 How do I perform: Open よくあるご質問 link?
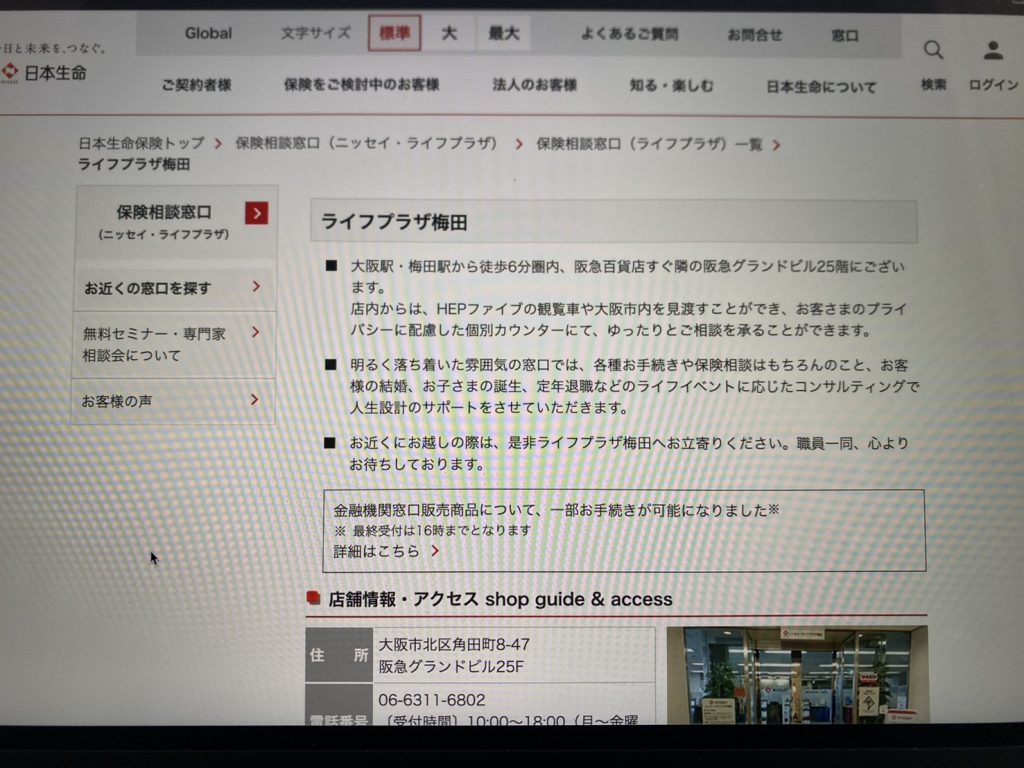pos(630,34)
